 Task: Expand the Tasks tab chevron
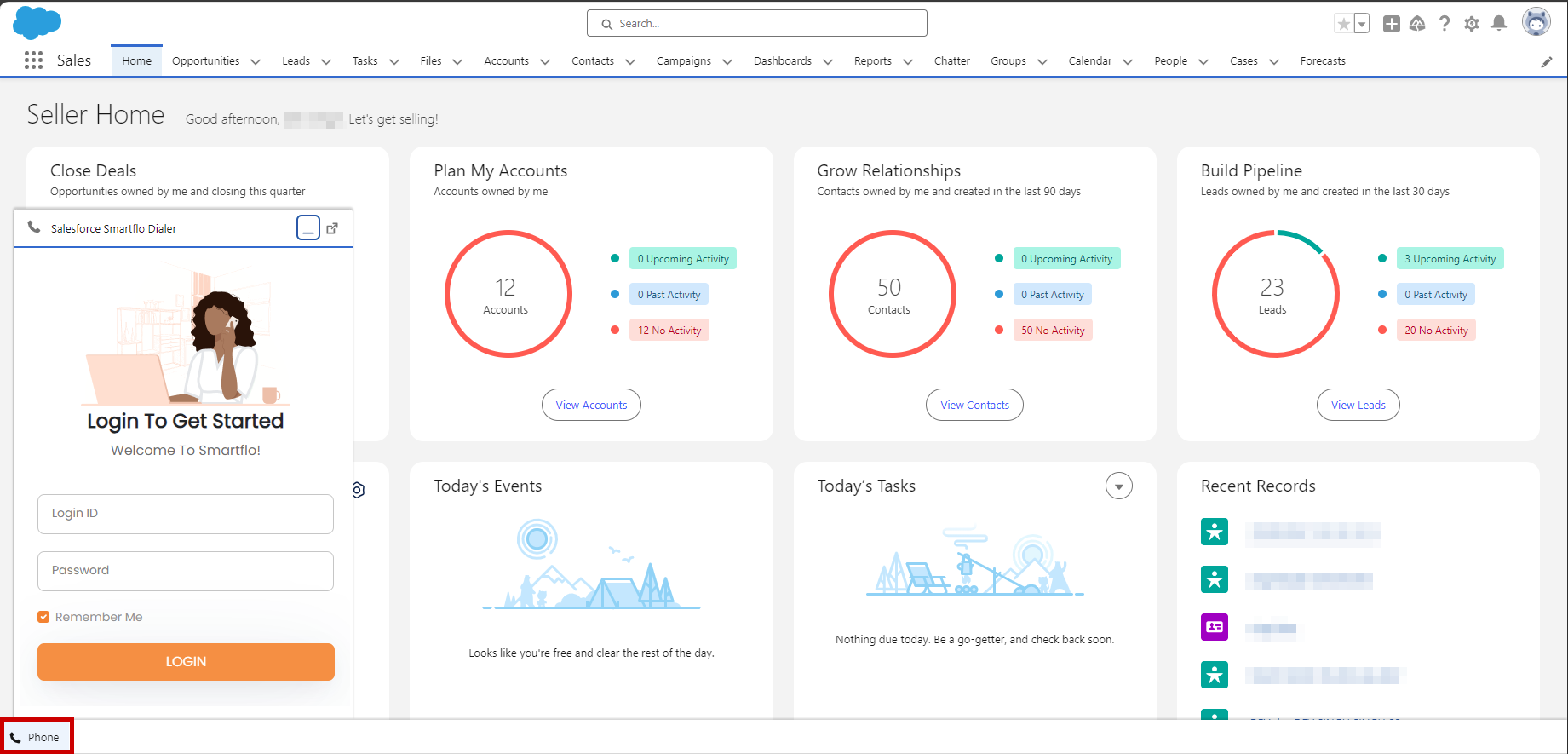394,61
